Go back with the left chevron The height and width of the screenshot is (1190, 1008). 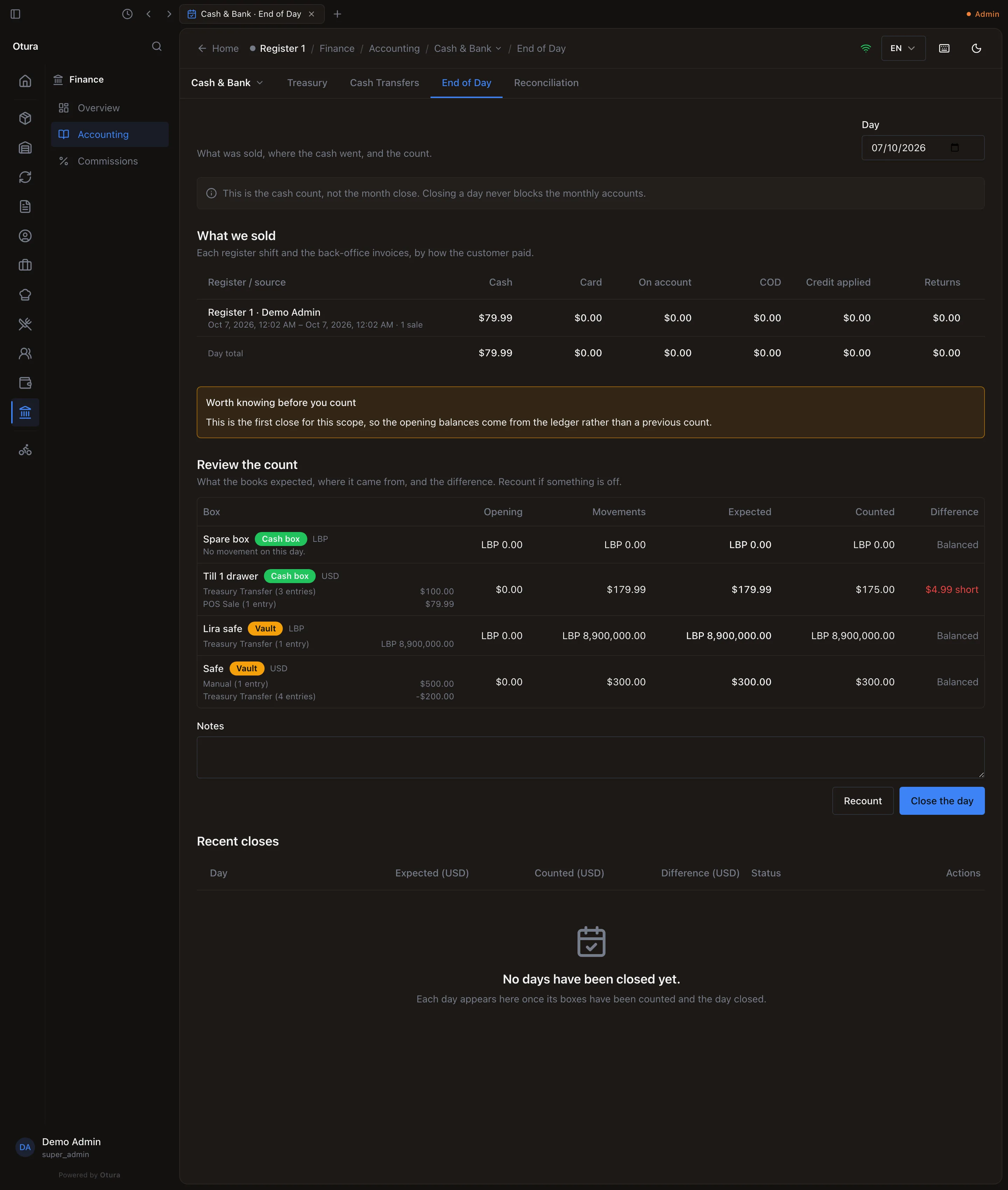point(148,14)
